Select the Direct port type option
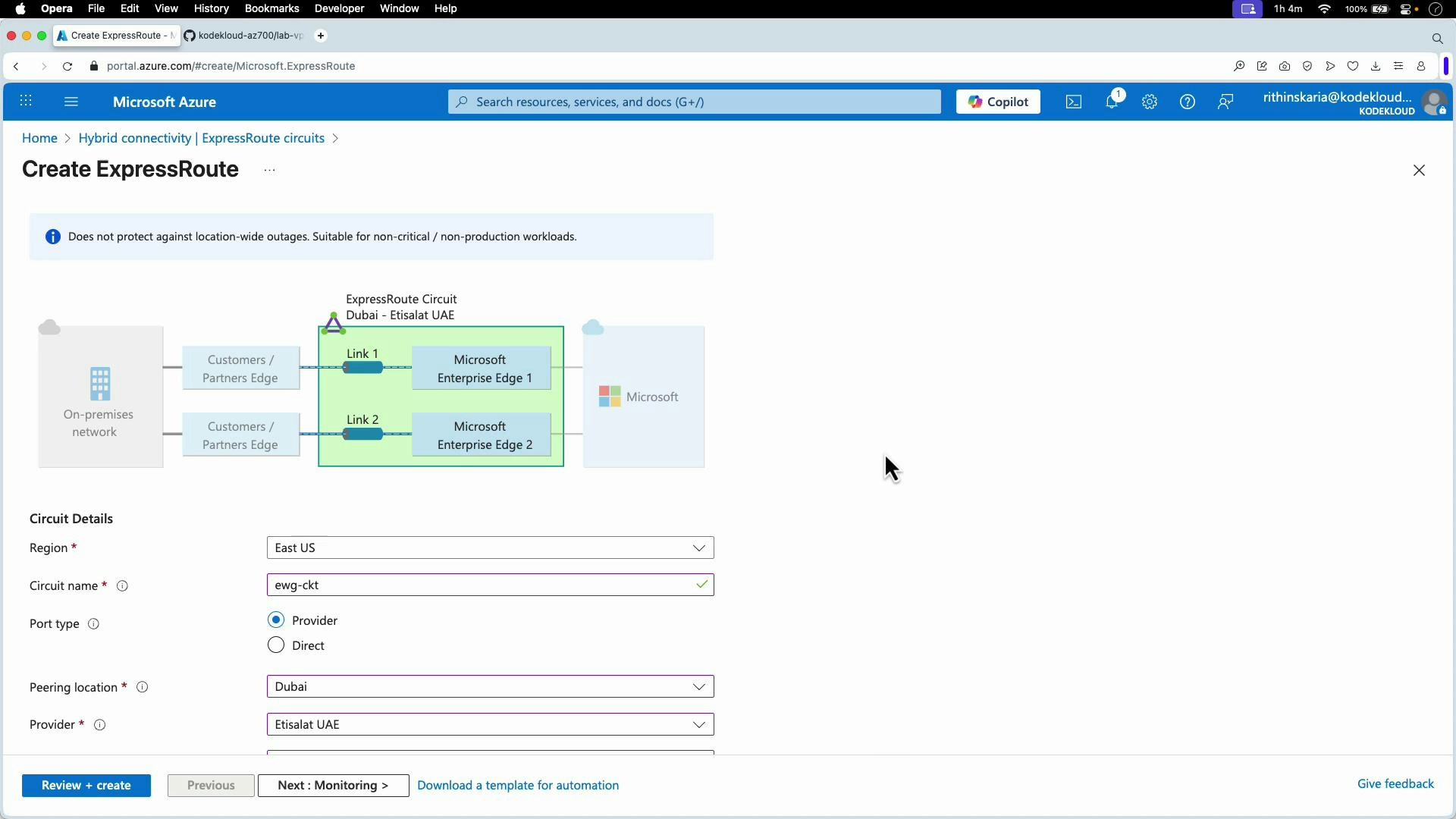 (x=276, y=645)
